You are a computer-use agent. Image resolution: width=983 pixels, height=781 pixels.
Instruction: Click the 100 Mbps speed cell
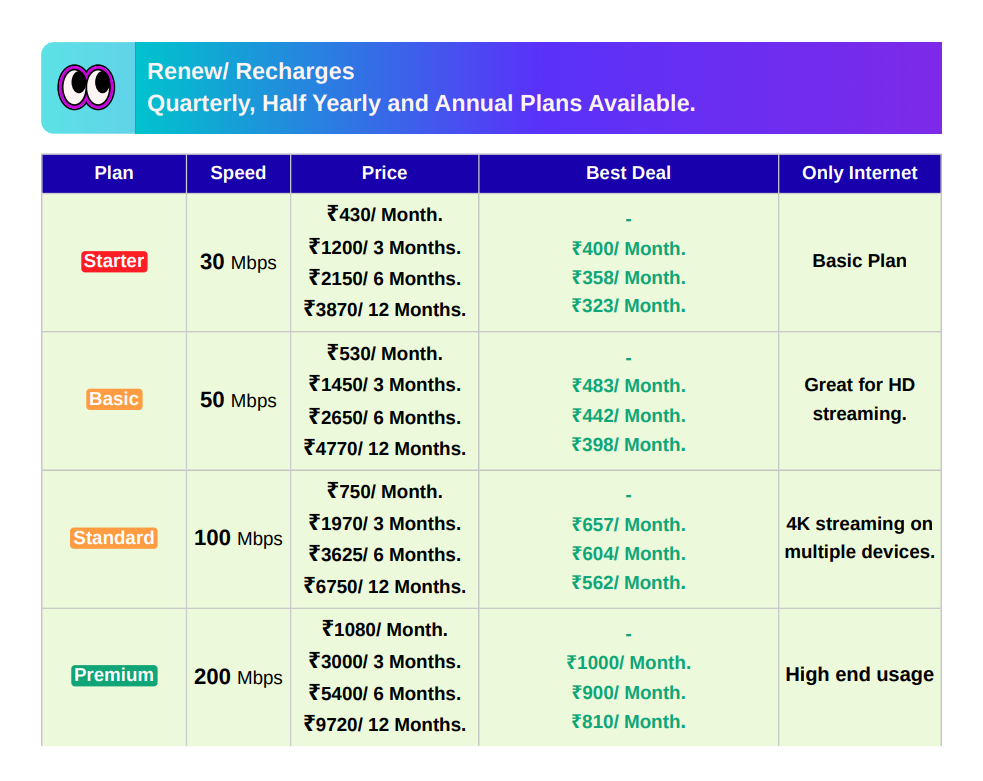(238, 538)
